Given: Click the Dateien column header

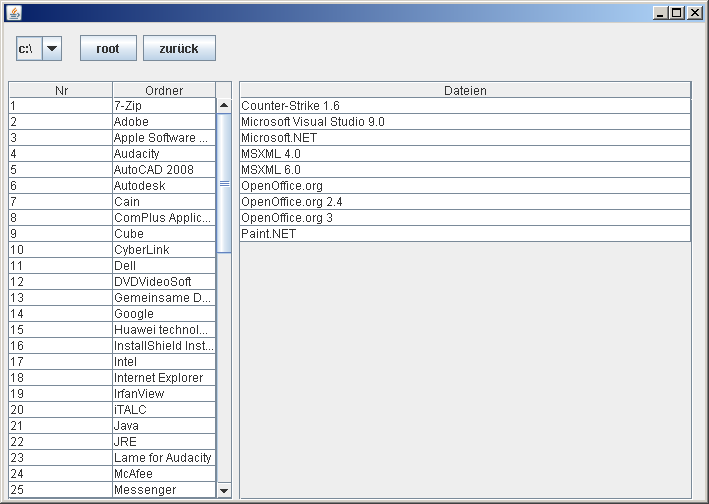Looking at the screenshot, I should click(x=465, y=90).
